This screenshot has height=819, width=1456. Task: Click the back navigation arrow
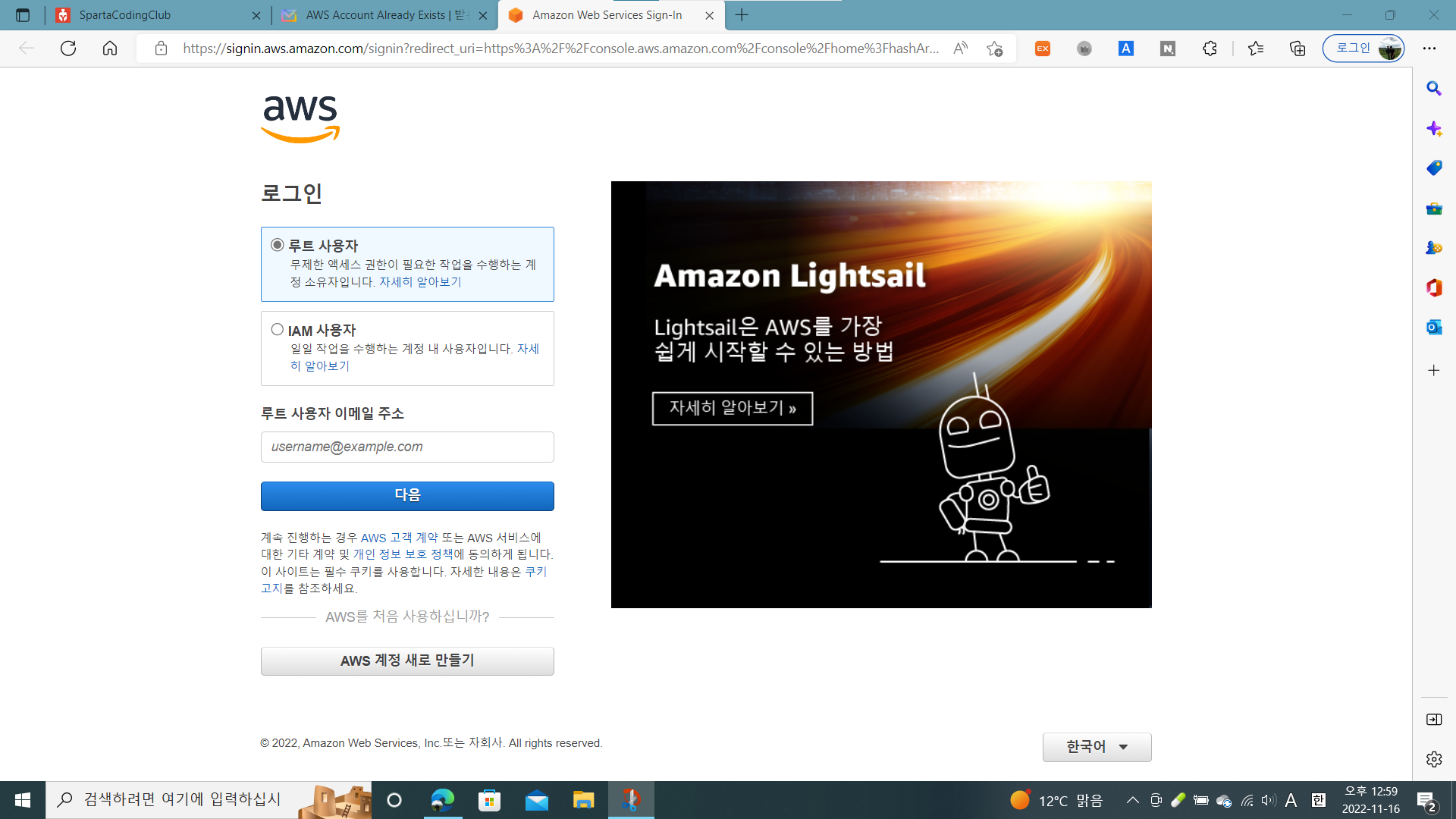[x=27, y=49]
